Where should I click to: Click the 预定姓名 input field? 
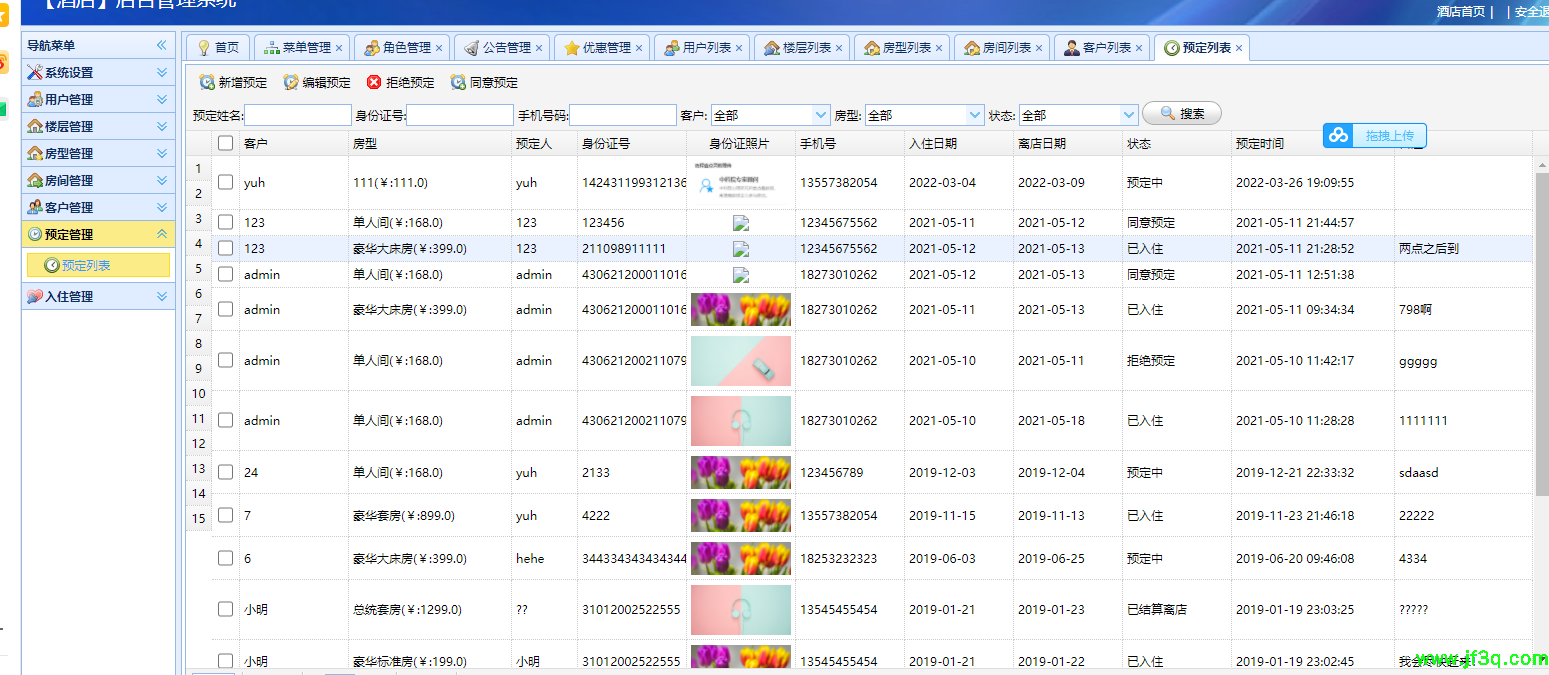(296, 114)
